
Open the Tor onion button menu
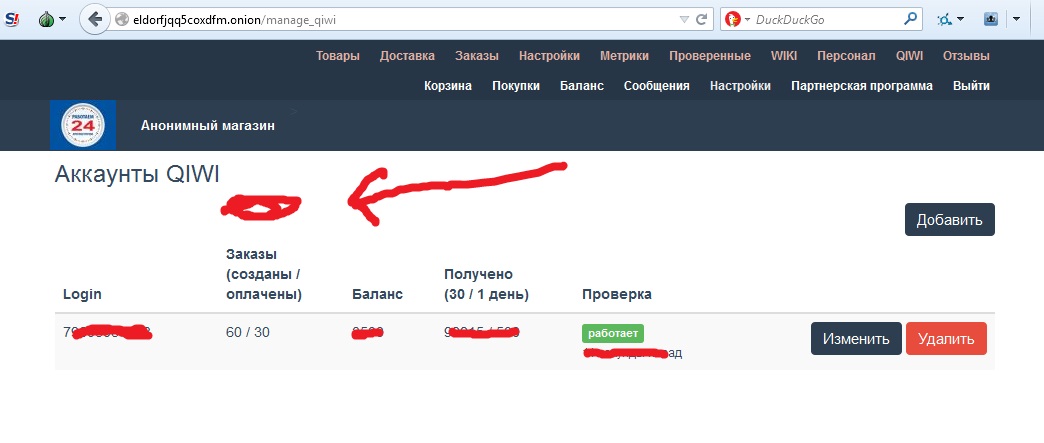pos(52,19)
